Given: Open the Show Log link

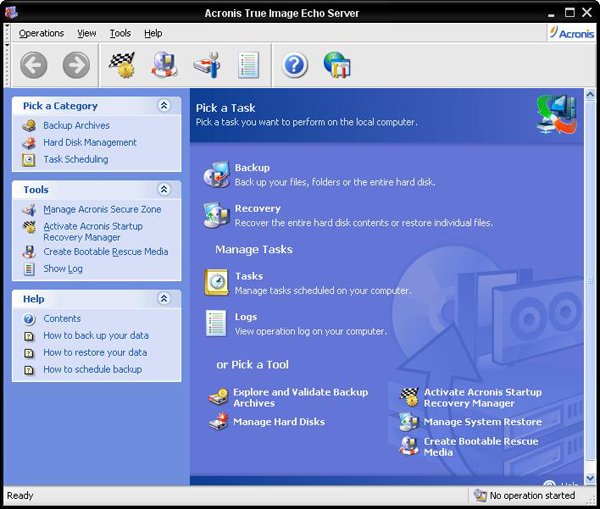Looking at the screenshot, I should click(x=63, y=269).
